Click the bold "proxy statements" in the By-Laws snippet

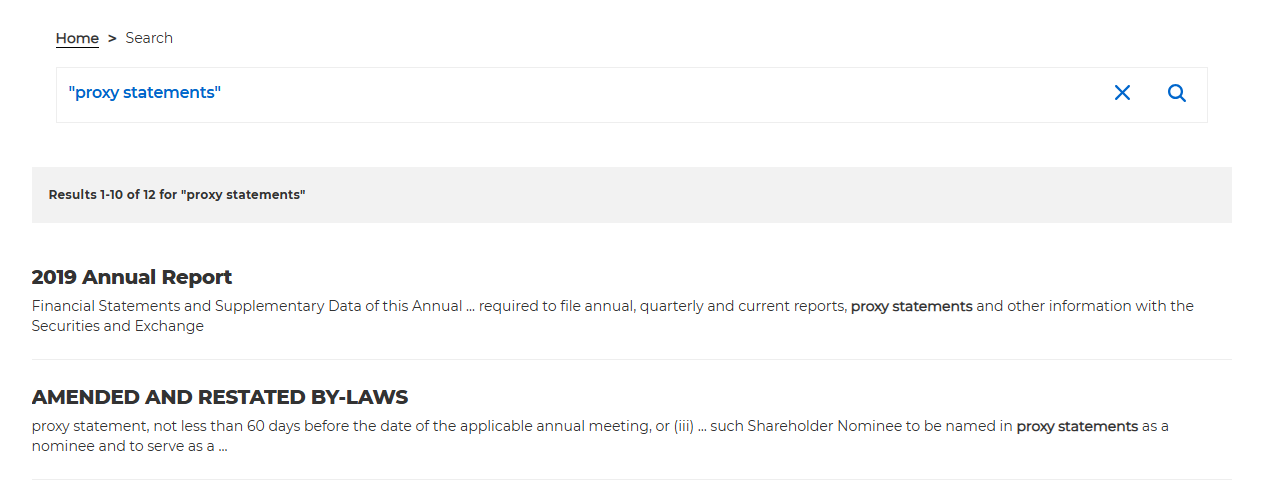(1077, 426)
